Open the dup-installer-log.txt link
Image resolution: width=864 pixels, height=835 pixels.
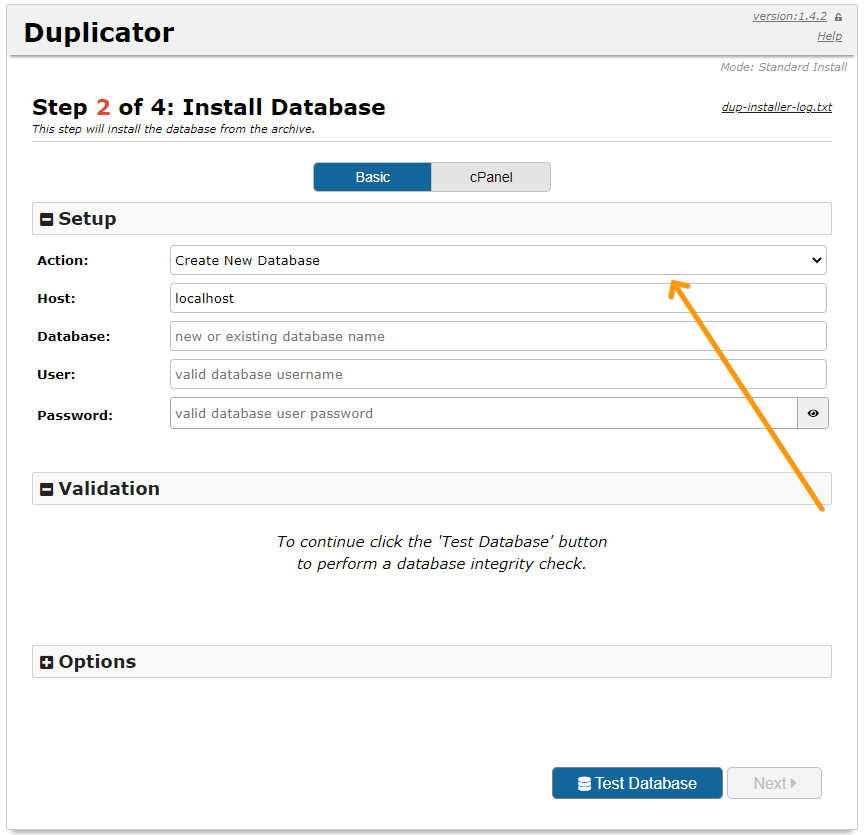click(x=776, y=107)
